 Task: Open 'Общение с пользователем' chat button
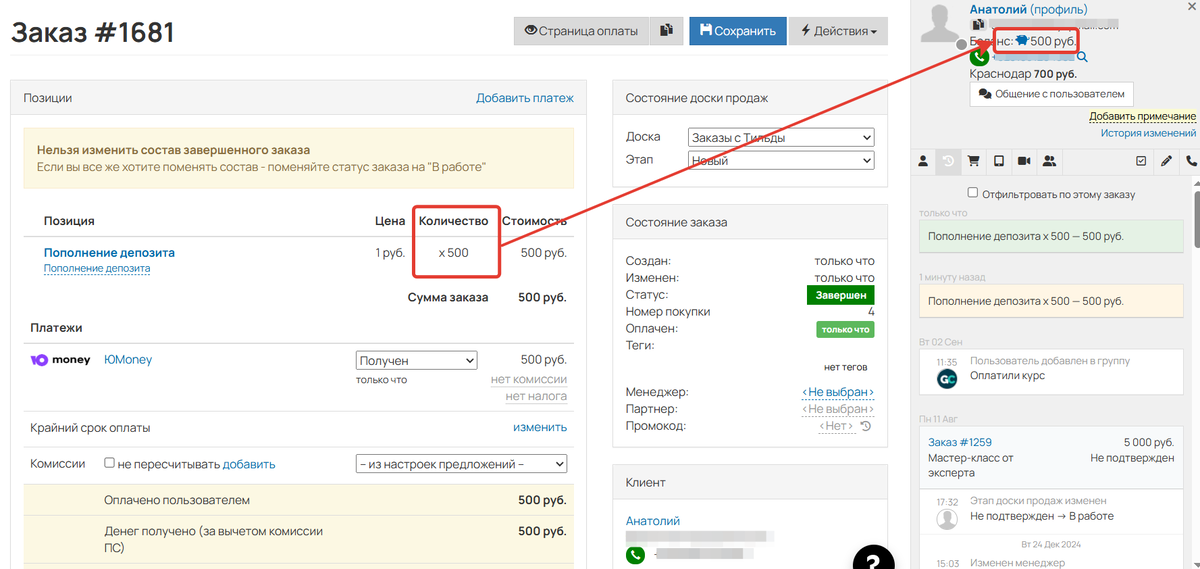pyautogui.click(x=1051, y=94)
